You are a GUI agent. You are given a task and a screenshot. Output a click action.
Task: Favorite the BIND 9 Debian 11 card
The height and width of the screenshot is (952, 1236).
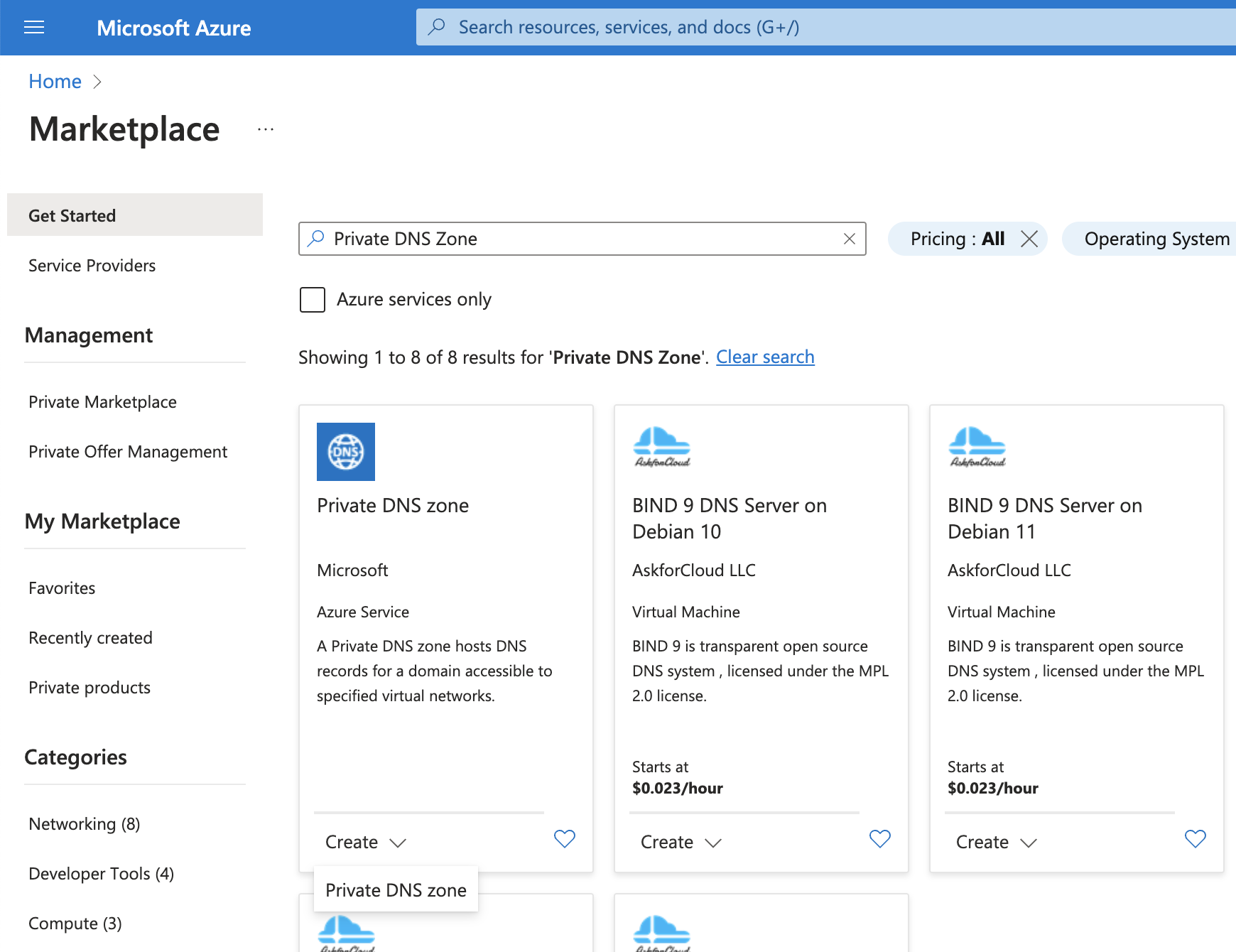[1196, 839]
